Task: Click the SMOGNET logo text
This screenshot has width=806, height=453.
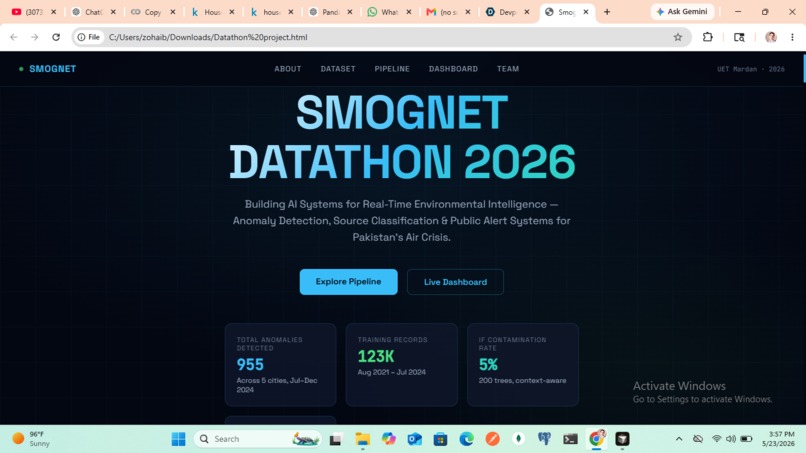Action: [52, 69]
